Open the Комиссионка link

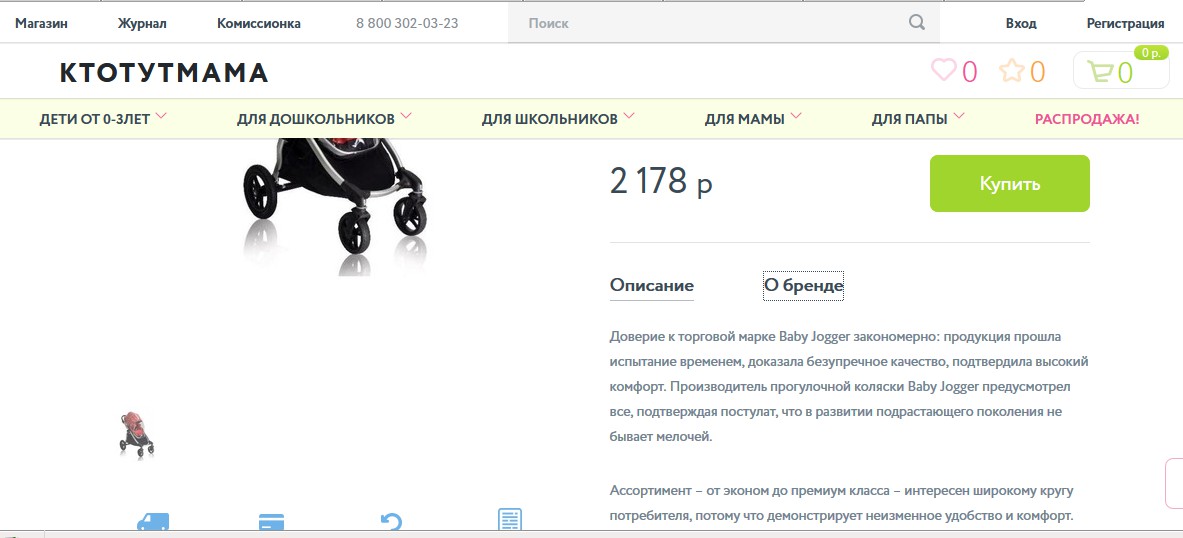click(x=259, y=23)
